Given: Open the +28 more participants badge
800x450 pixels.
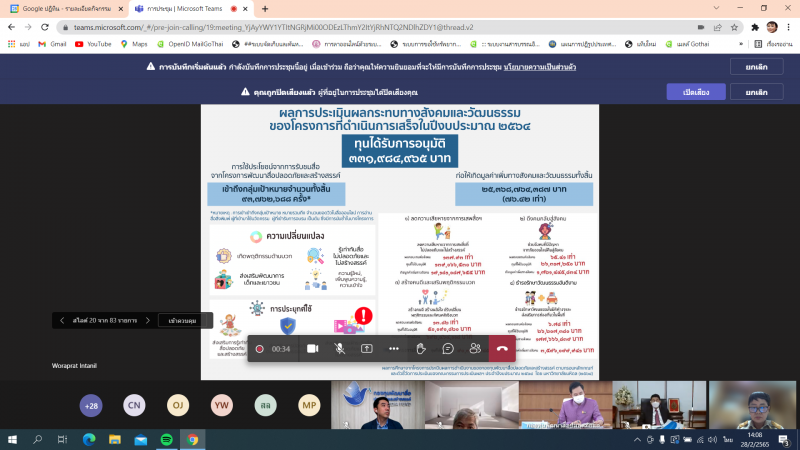Looking at the screenshot, I should click(91, 406).
